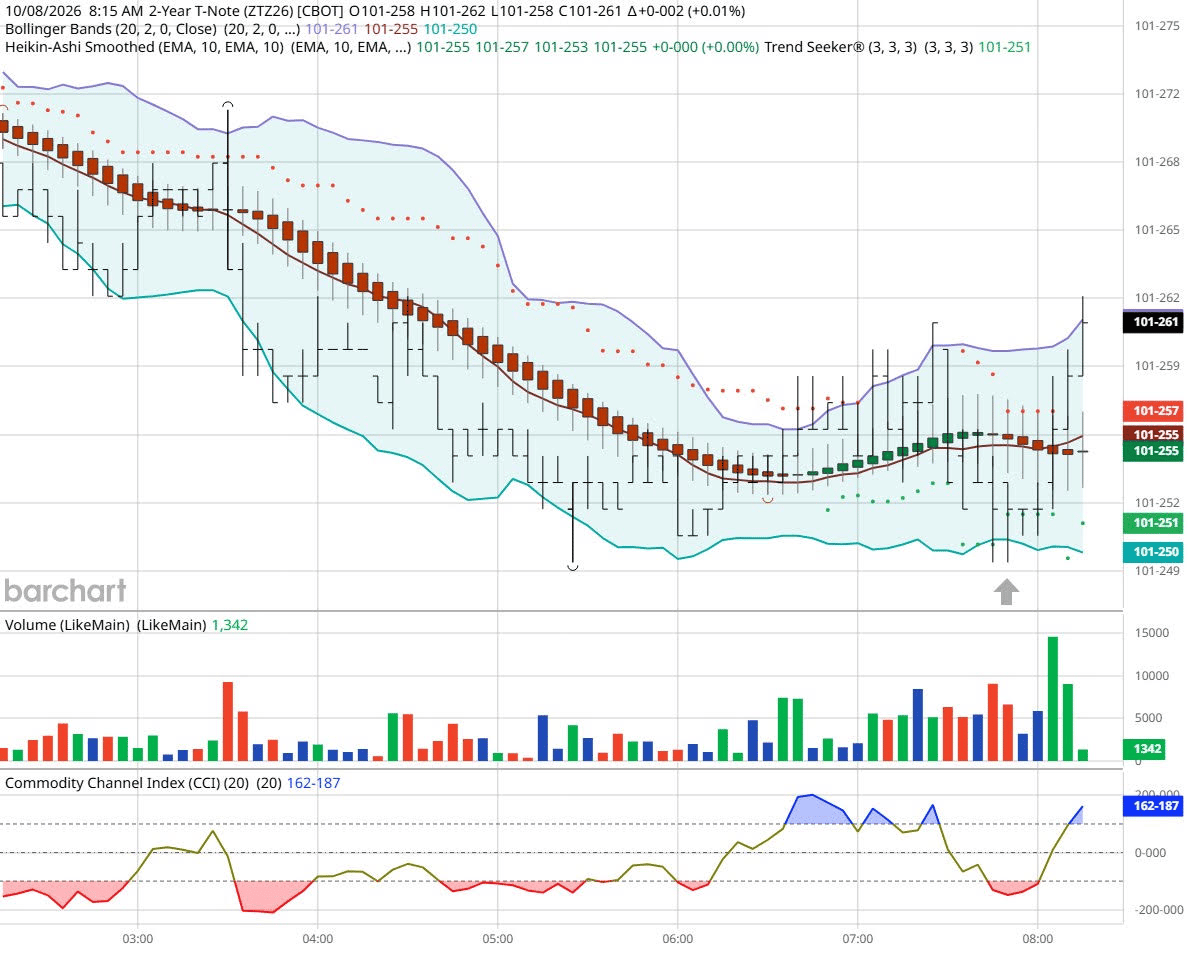Viewport: 1188px width, 953px height.
Task: Click the black 101-261 last price tag
Action: [x=1153, y=322]
